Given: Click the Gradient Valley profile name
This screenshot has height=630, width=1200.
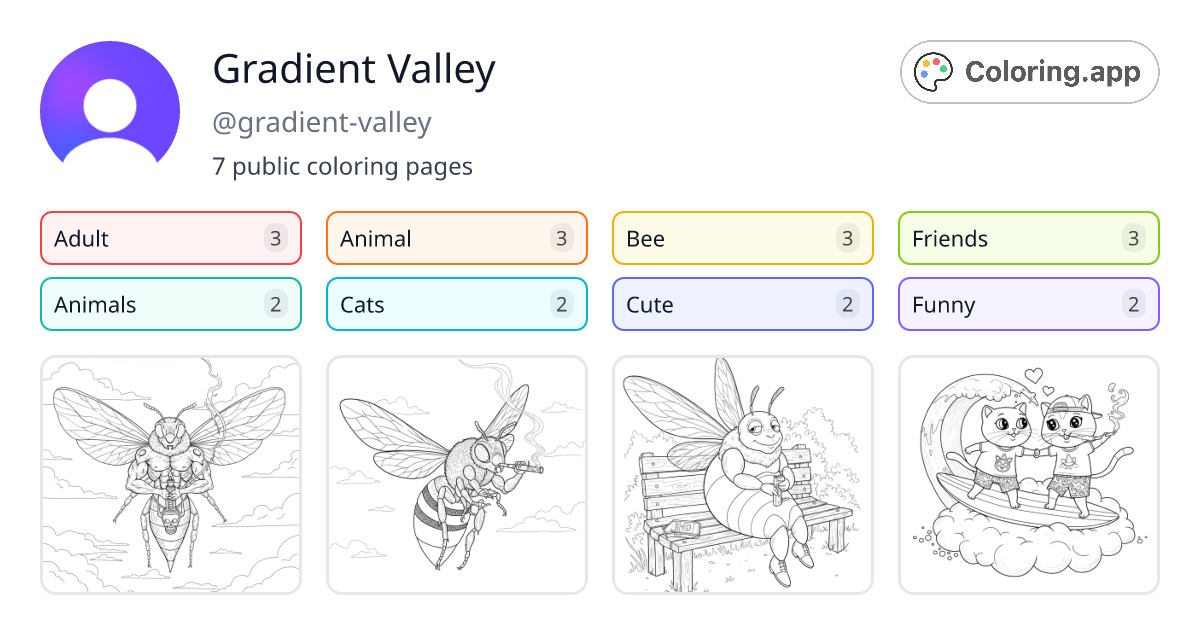Looking at the screenshot, I should tap(354, 69).
